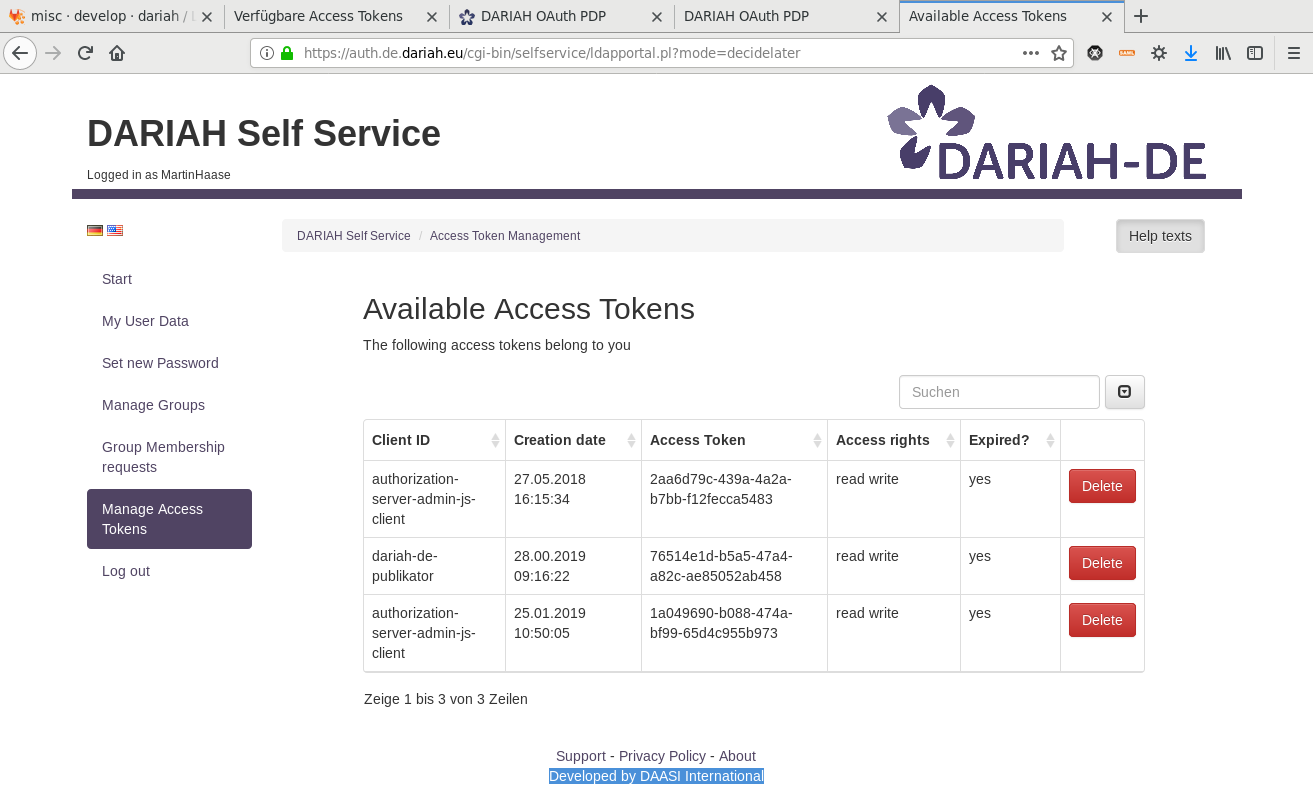1313x805 pixels.
Task: Delete token created 25.01.2019
Action: (x=1102, y=620)
